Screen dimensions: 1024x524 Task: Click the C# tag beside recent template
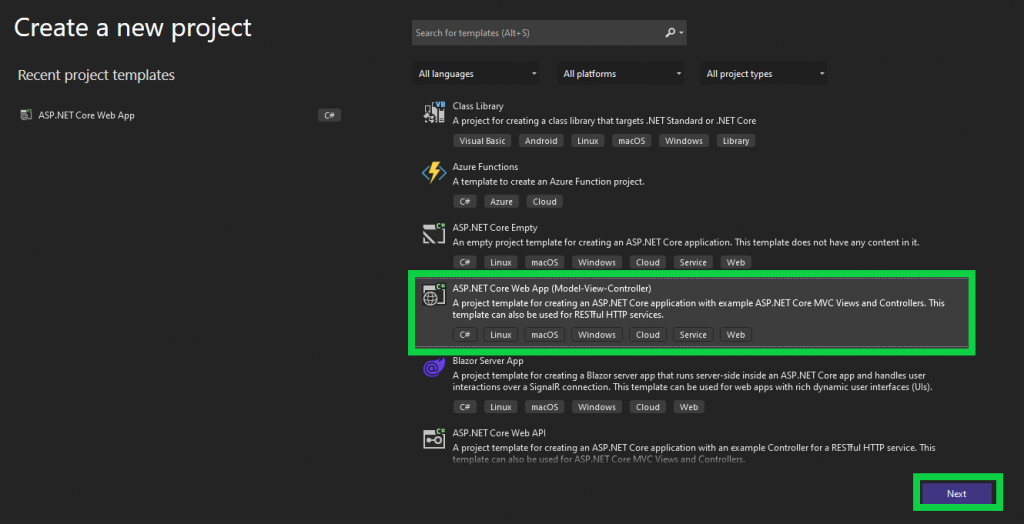(x=329, y=115)
